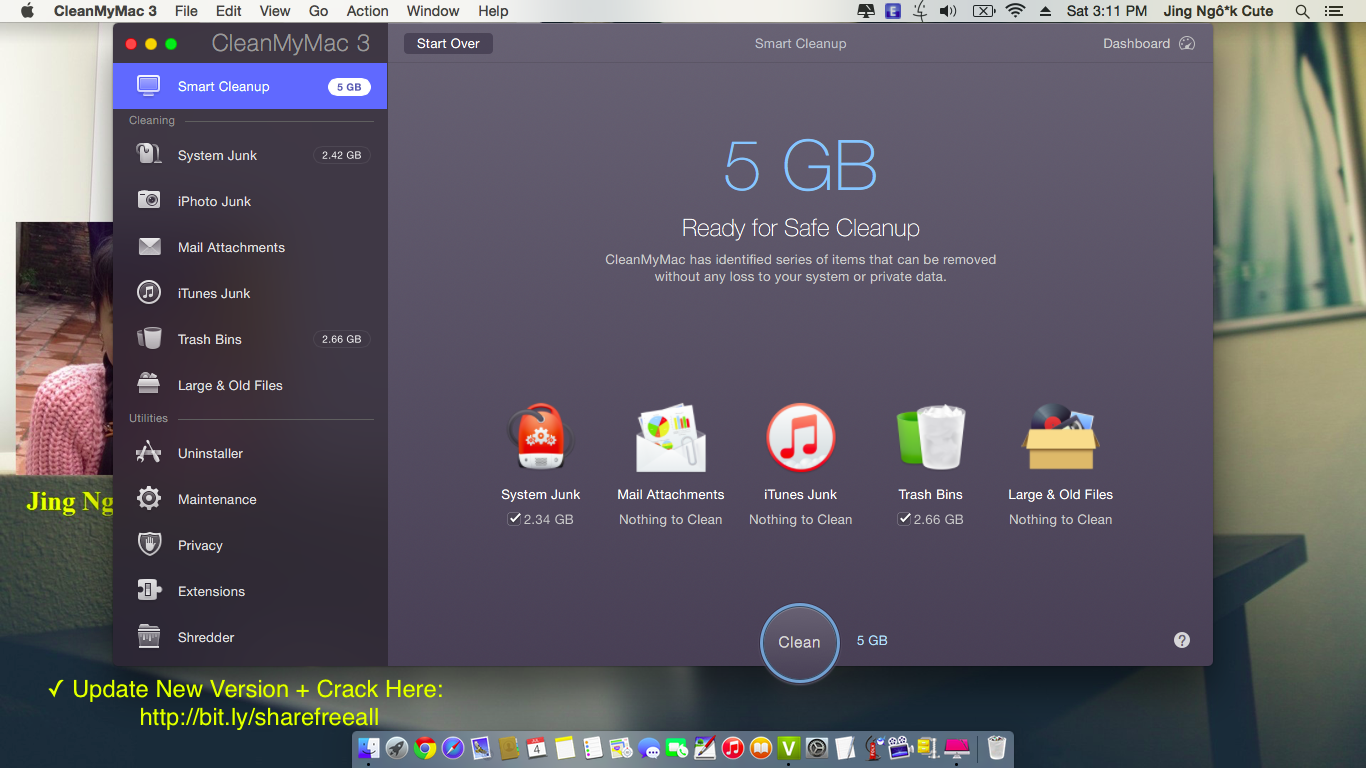Click the large Mail Attachments envelope icon
The image size is (1366, 768).
(x=670, y=437)
